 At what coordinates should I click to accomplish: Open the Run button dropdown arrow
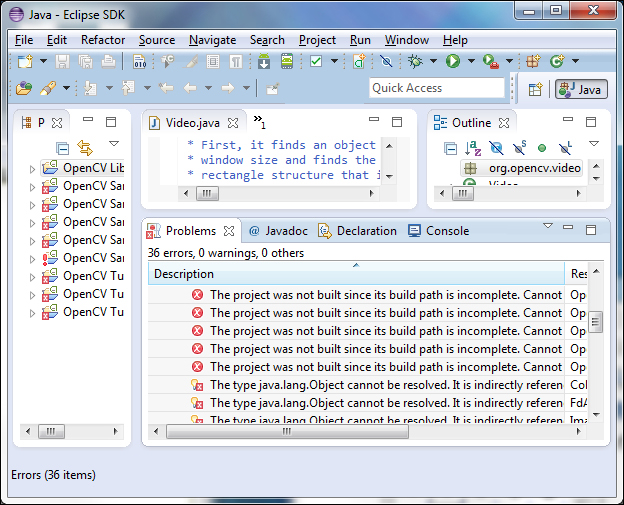tap(471, 61)
